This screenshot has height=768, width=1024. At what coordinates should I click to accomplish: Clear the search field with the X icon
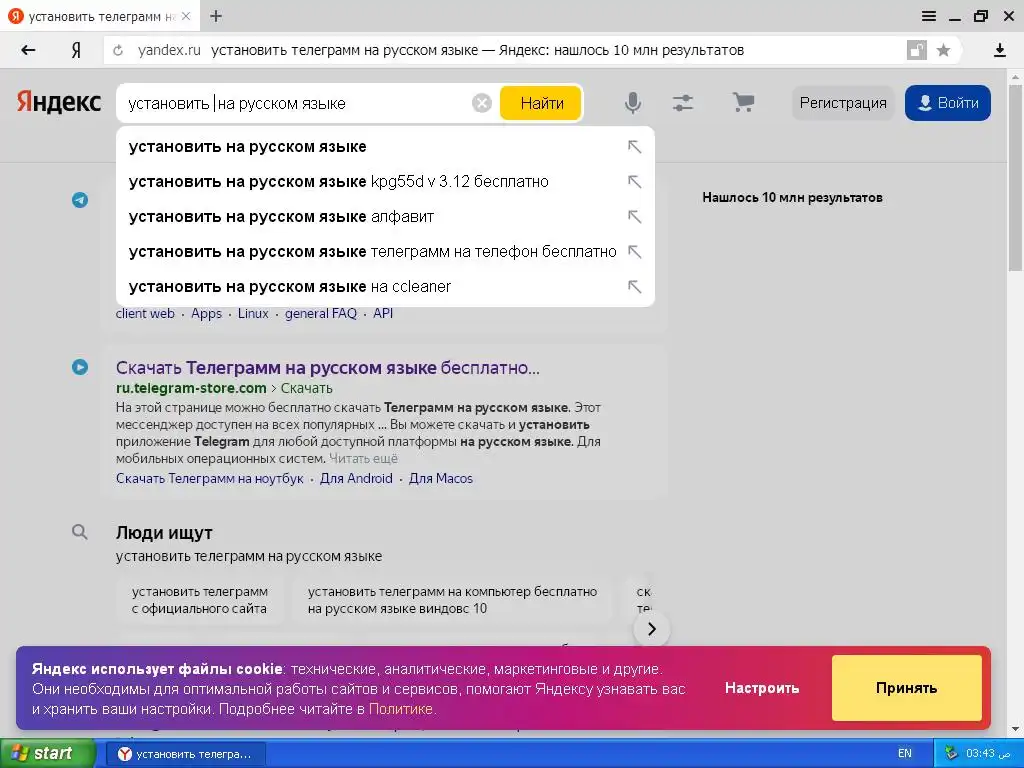coord(481,103)
